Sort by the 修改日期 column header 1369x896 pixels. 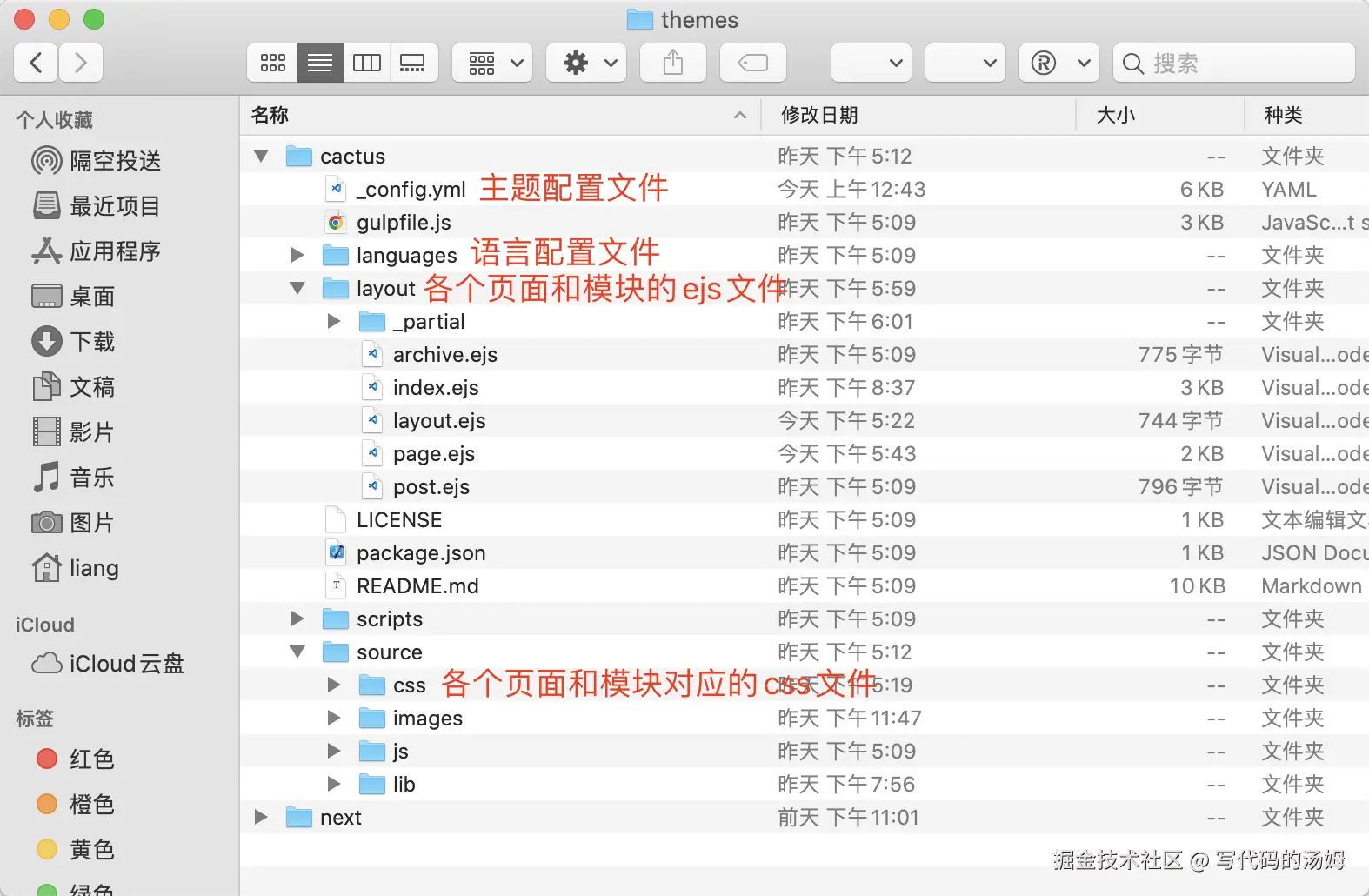pos(918,115)
